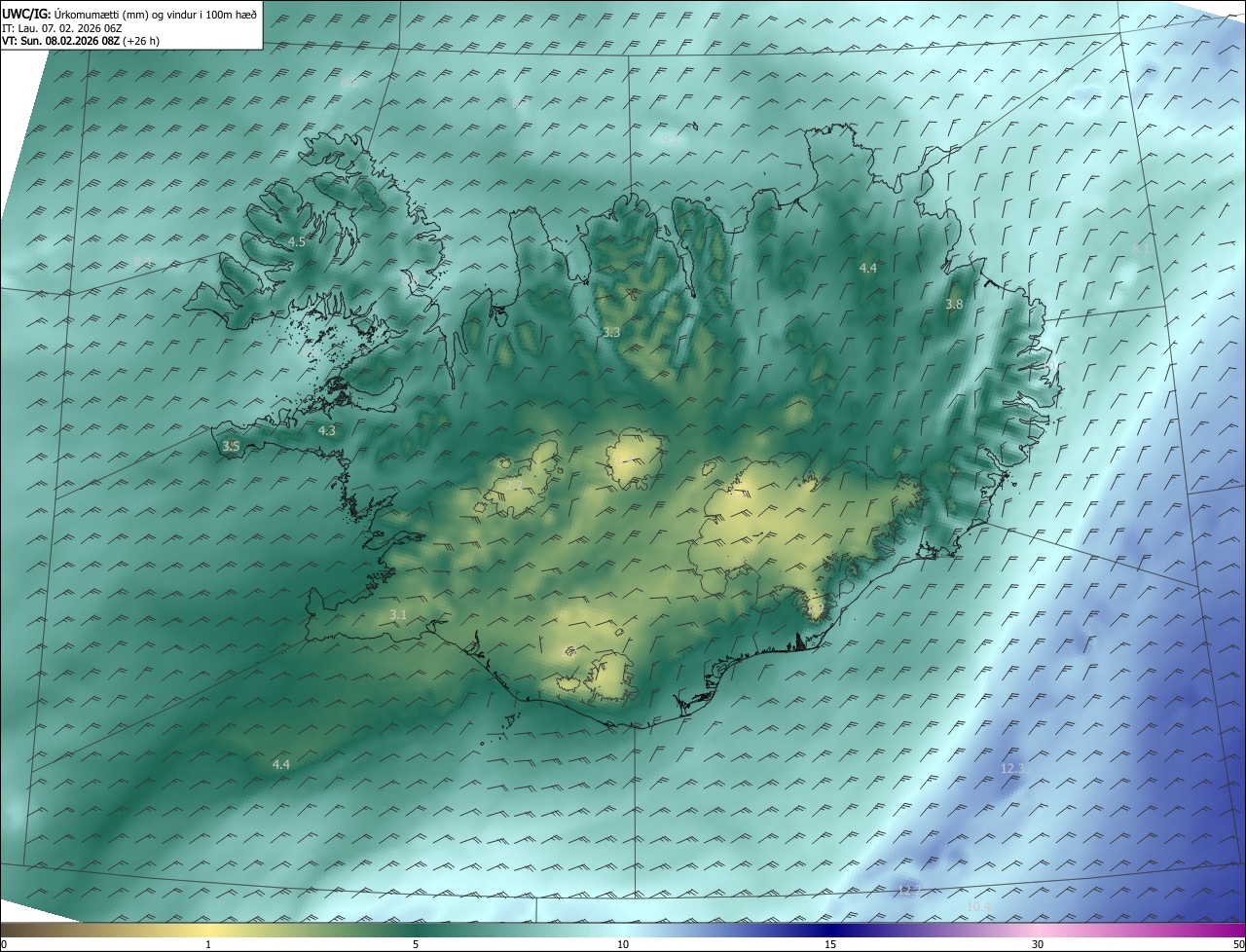
Task: Click the forecast offset "(+26 h)"
Action: (142, 41)
